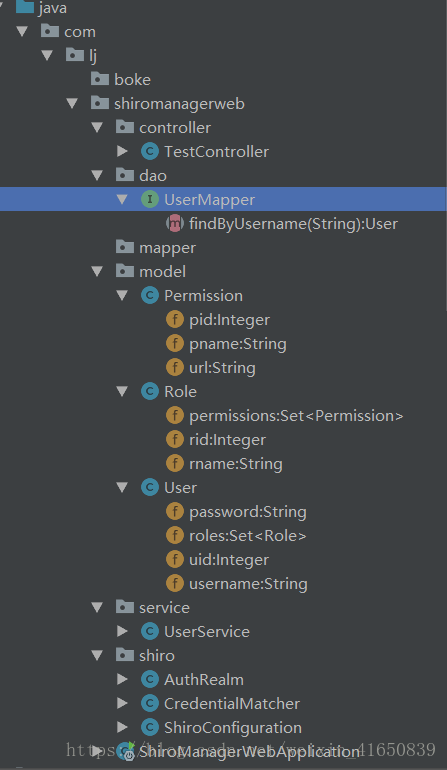Collapse the UserMapper interface arrow
The width and height of the screenshot is (447, 770).
coord(122,199)
